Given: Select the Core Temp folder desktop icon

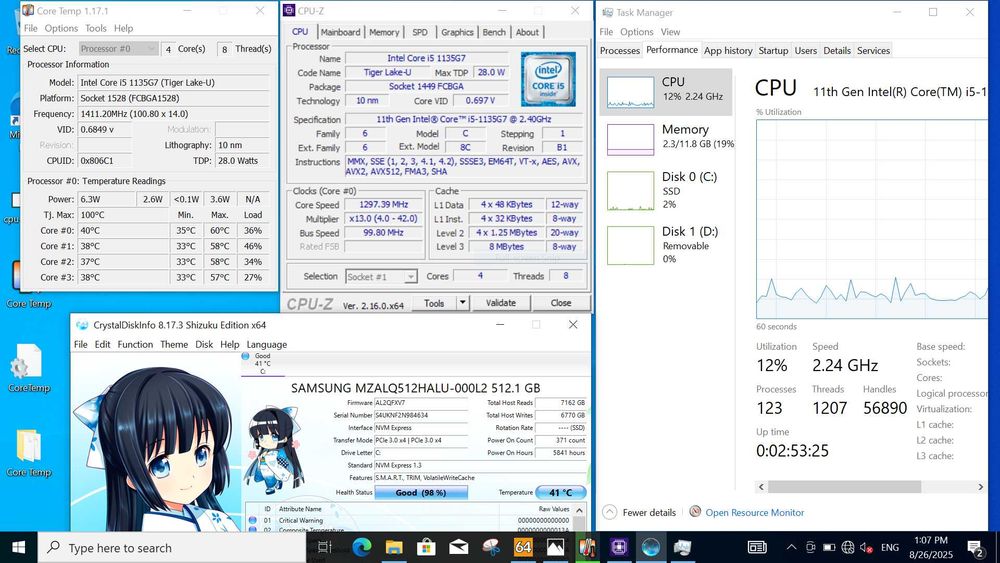Looking at the screenshot, I should (28, 453).
